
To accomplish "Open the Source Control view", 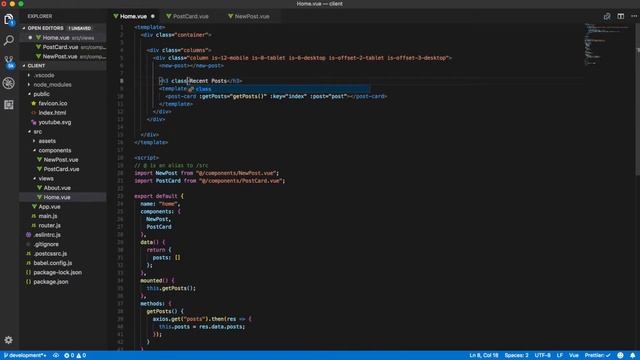I will pos(9,62).
